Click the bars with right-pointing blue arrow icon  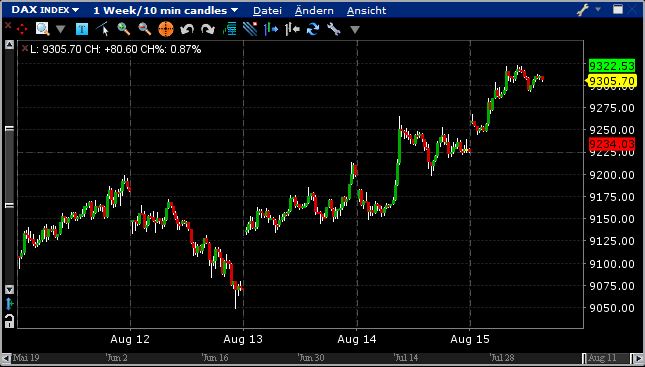coord(271,29)
